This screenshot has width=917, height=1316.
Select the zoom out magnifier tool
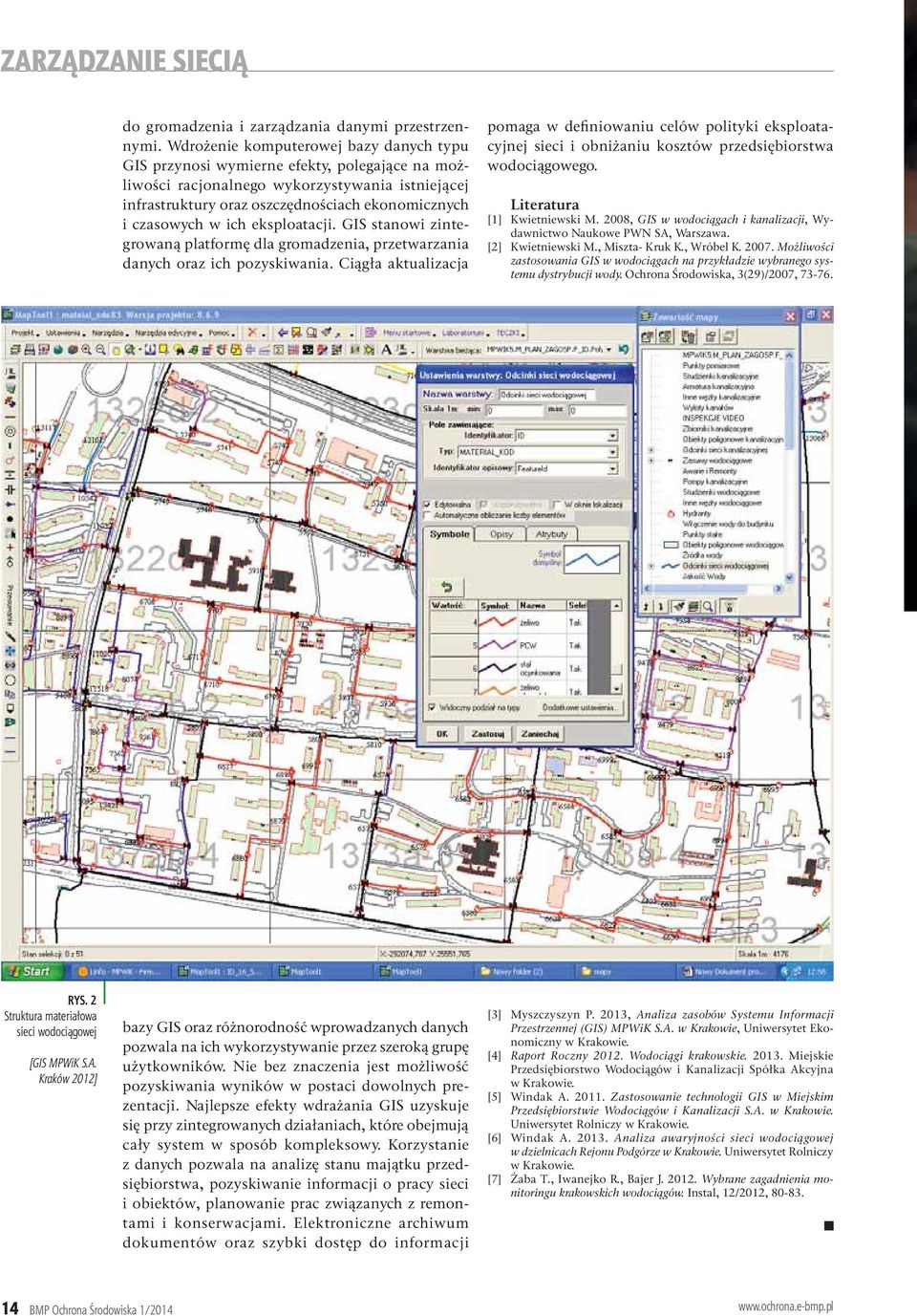pyautogui.click(x=100, y=349)
